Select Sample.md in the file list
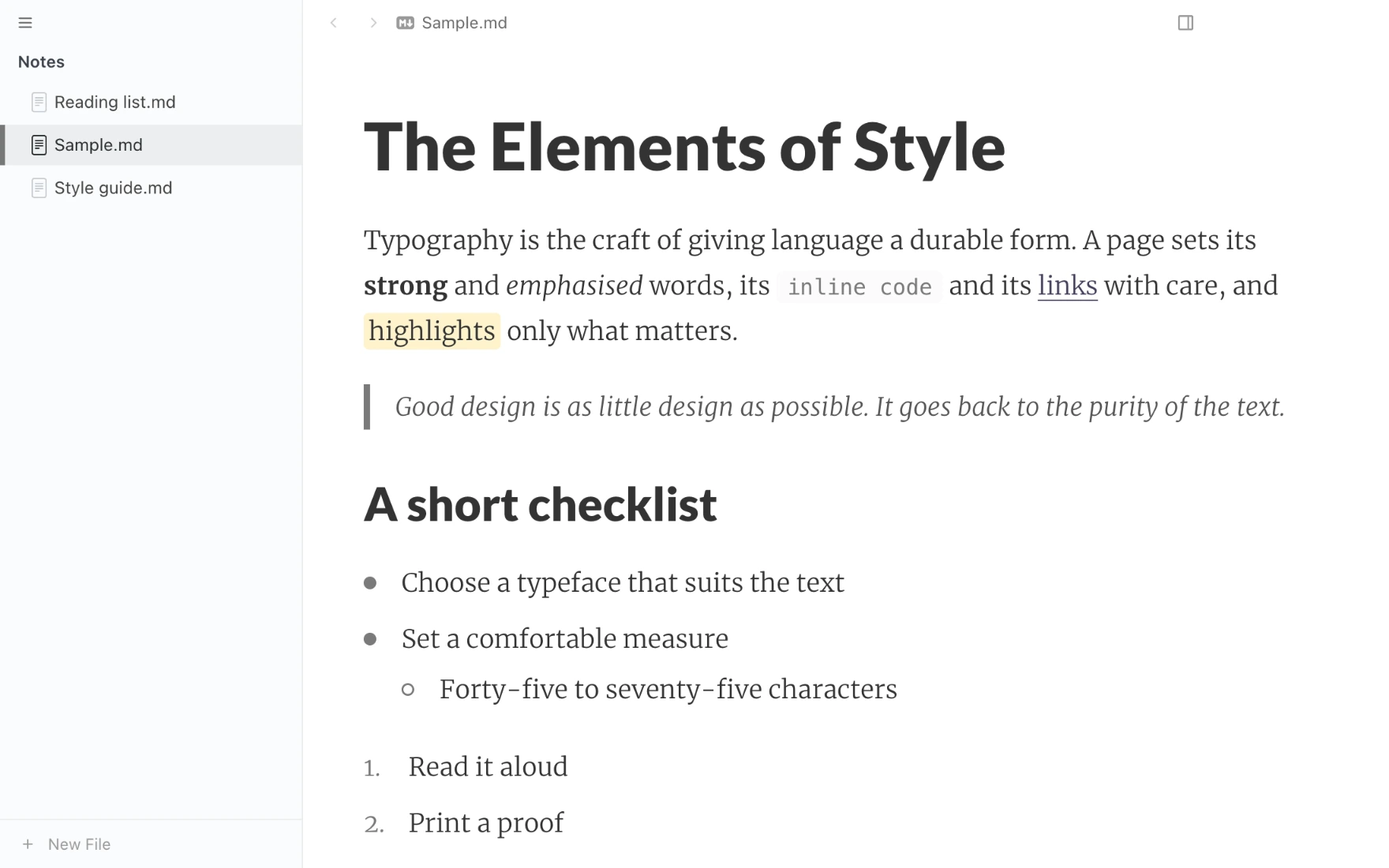Viewport: 1389px width, 868px height. pos(152,145)
